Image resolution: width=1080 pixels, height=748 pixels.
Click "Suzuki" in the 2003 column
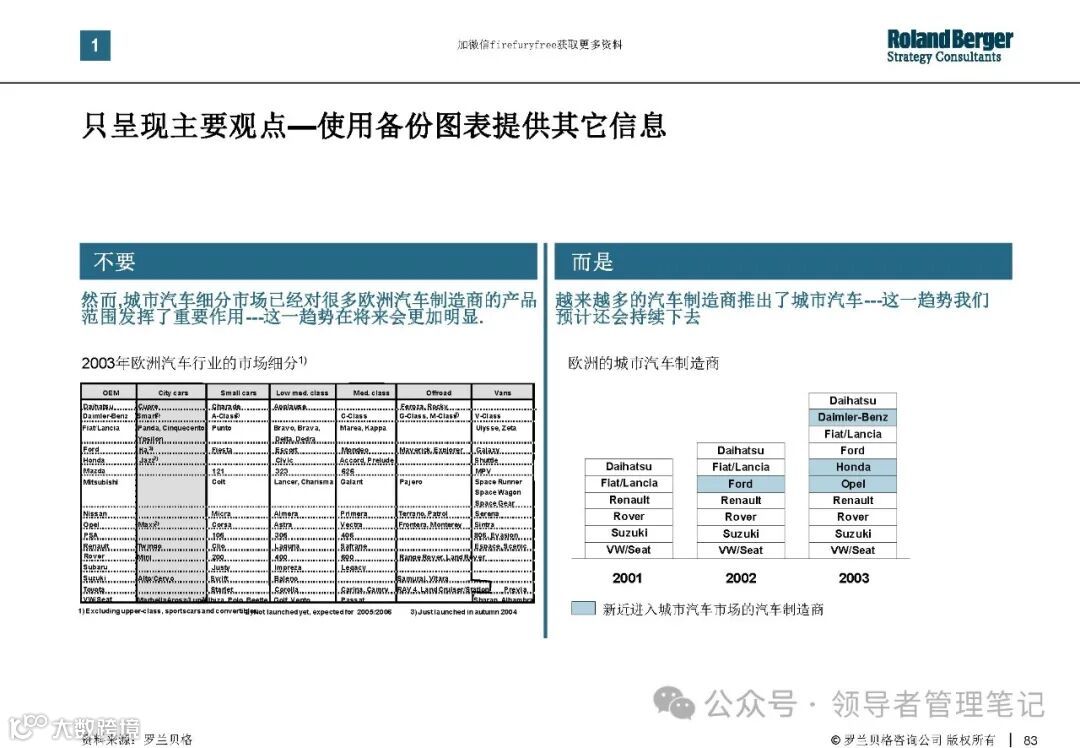tap(853, 534)
